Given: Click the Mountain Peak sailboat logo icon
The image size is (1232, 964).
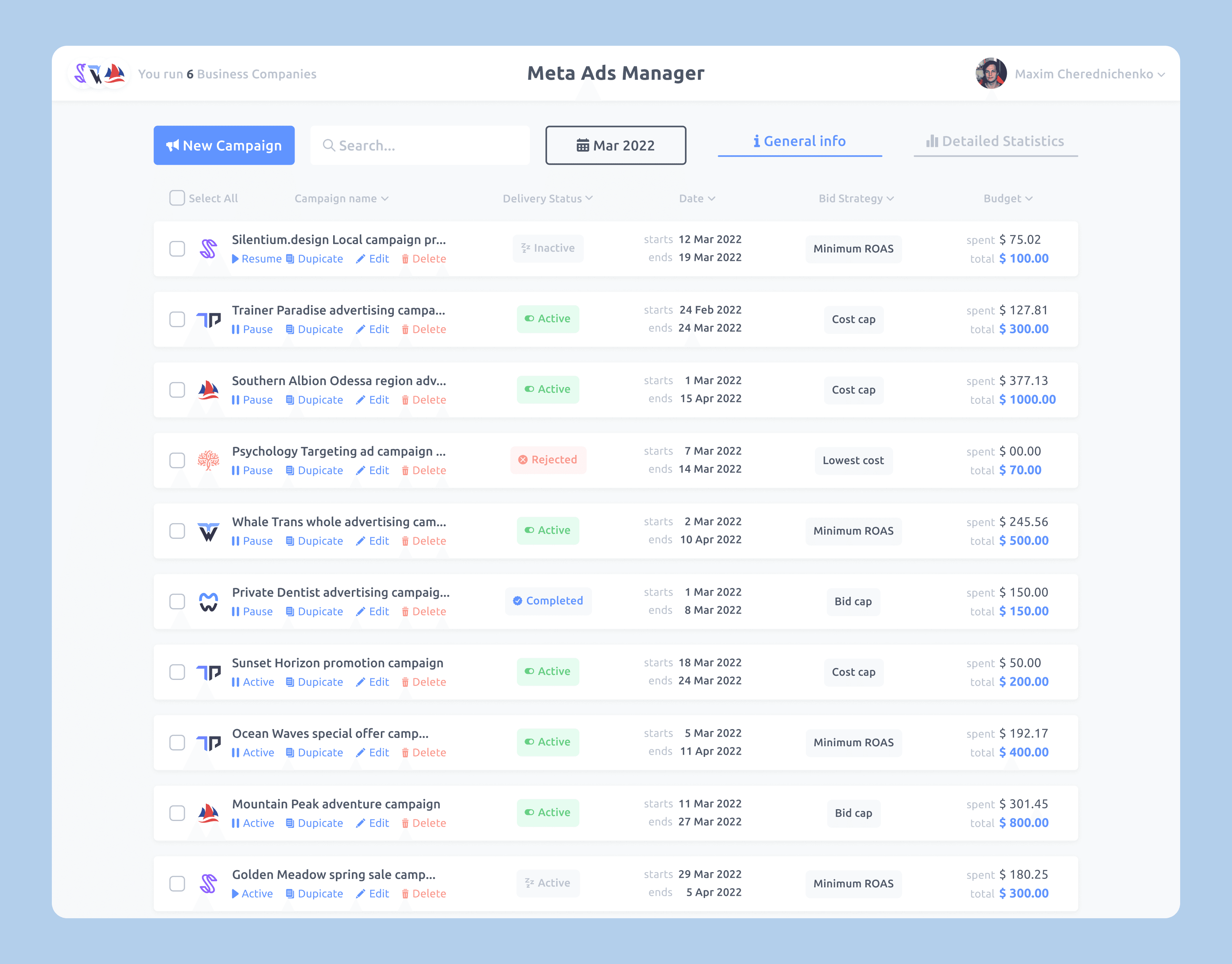Looking at the screenshot, I should click(x=208, y=813).
